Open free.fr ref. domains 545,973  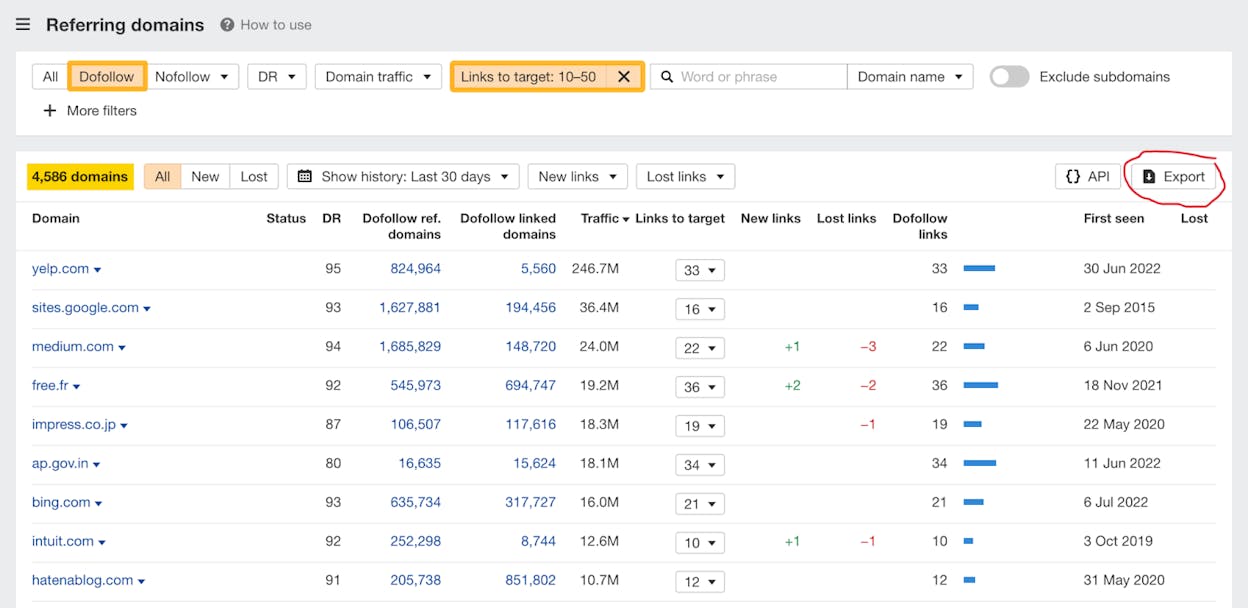click(x=416, y=386)
